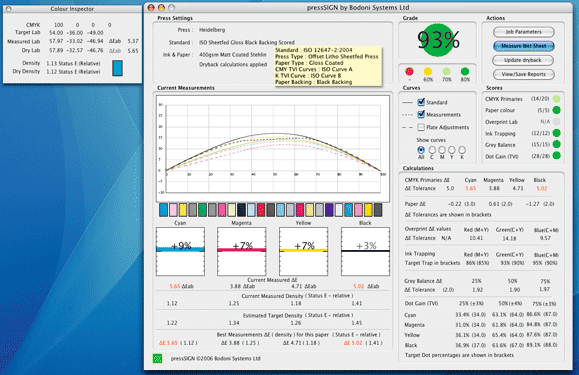Click the Grey Balance score indicator dot
579x375 pixels.
556,144
